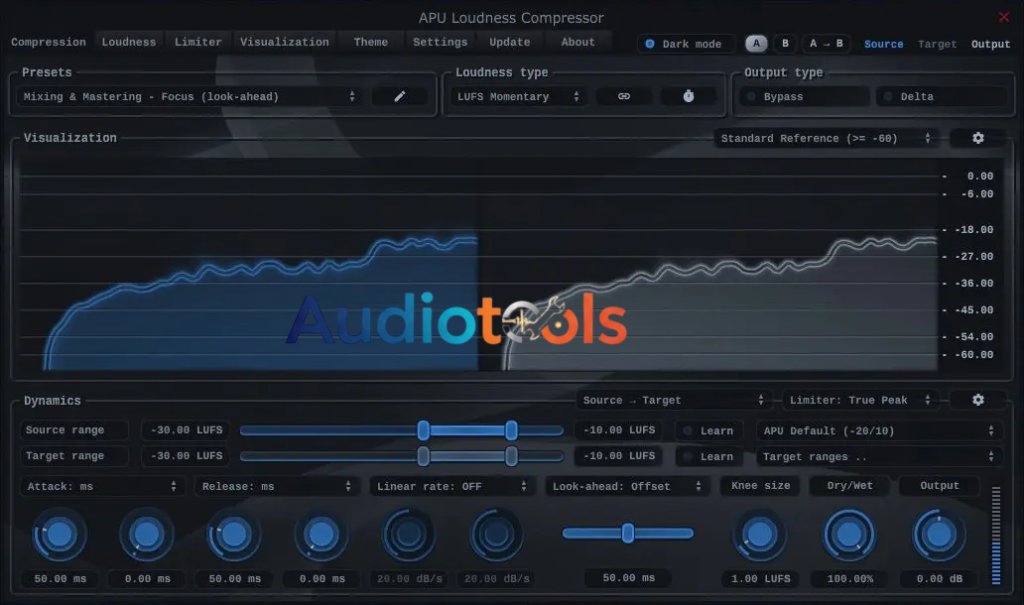Switch to the Compression tab
1024x605 pixels.
coord(48,41)
